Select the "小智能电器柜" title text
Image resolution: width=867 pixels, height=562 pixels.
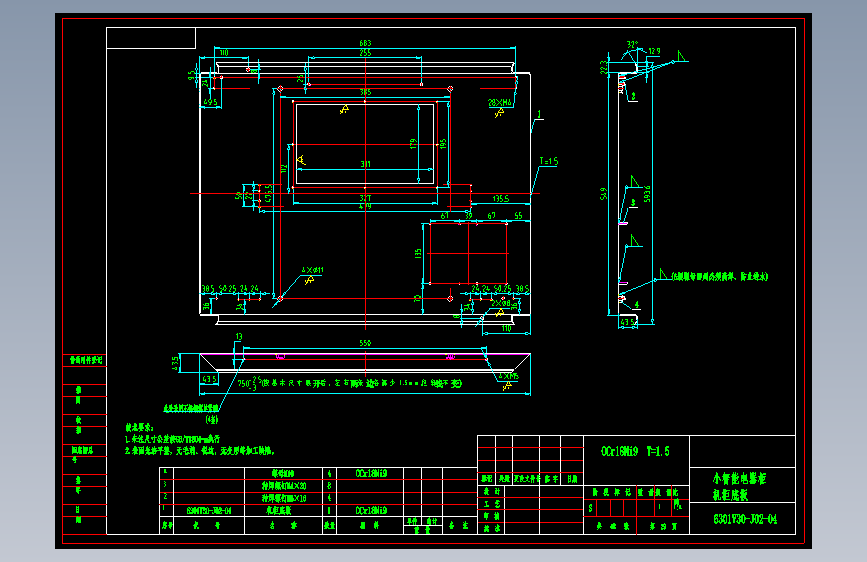coord(739,478)
